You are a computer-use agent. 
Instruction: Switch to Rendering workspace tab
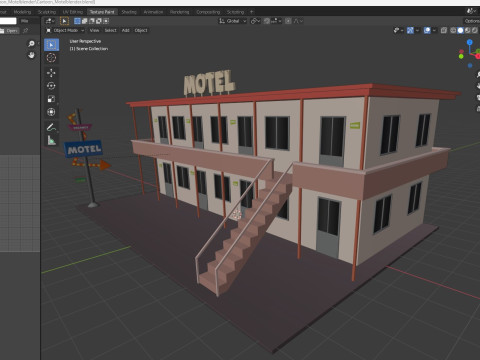(x=179, y=12)
